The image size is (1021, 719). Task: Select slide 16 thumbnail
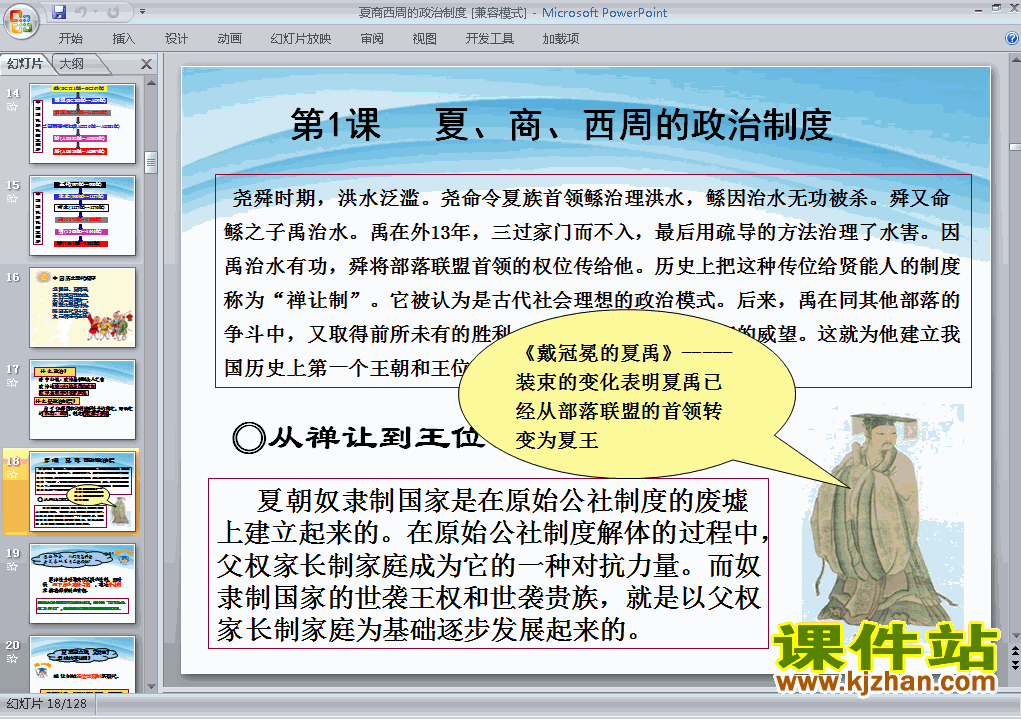click(82, 307)
